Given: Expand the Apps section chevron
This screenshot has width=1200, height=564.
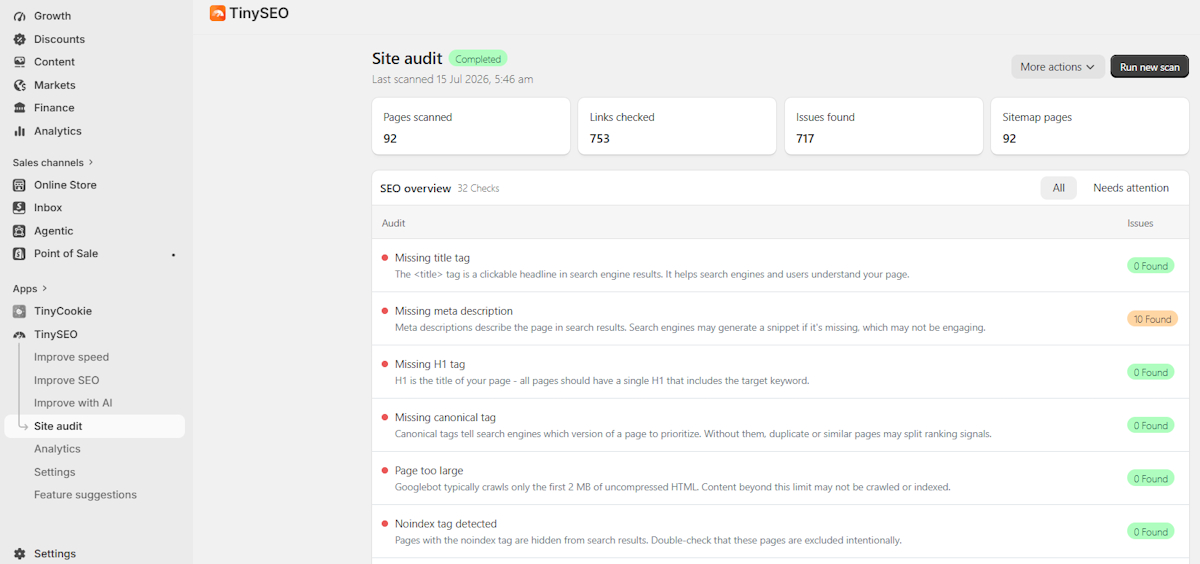Looking at the screenshot, I should [45, 289].
